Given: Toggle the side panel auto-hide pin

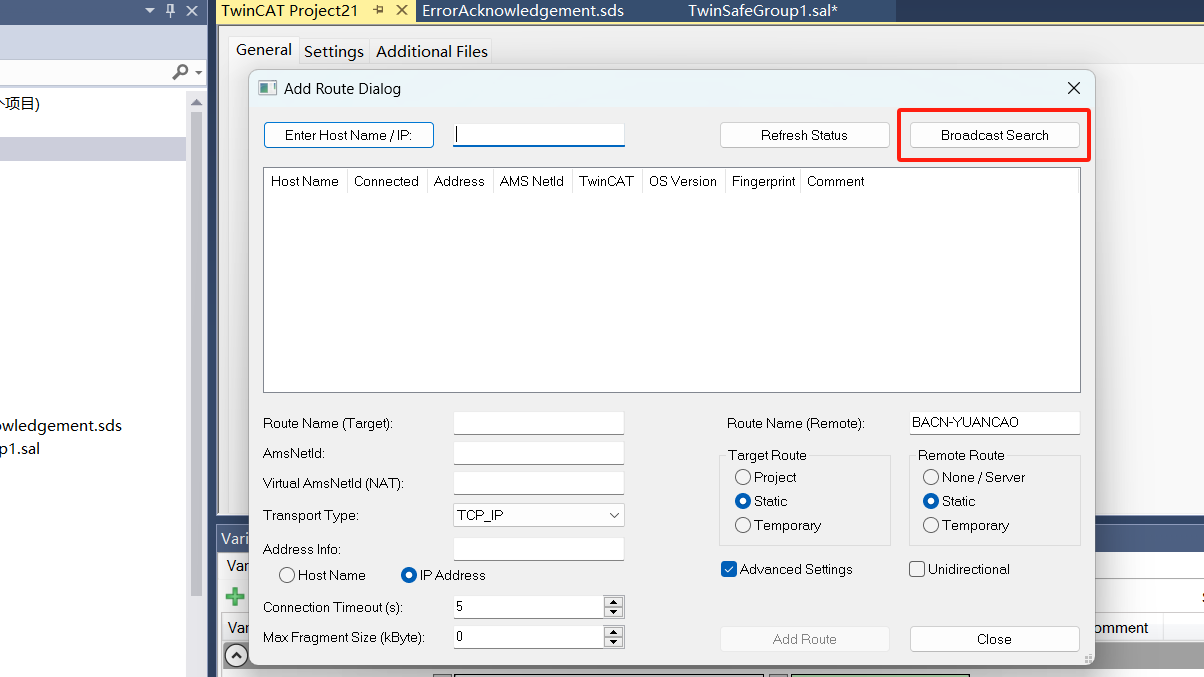Looking at the screenshot, I should [x=170, y=11].
